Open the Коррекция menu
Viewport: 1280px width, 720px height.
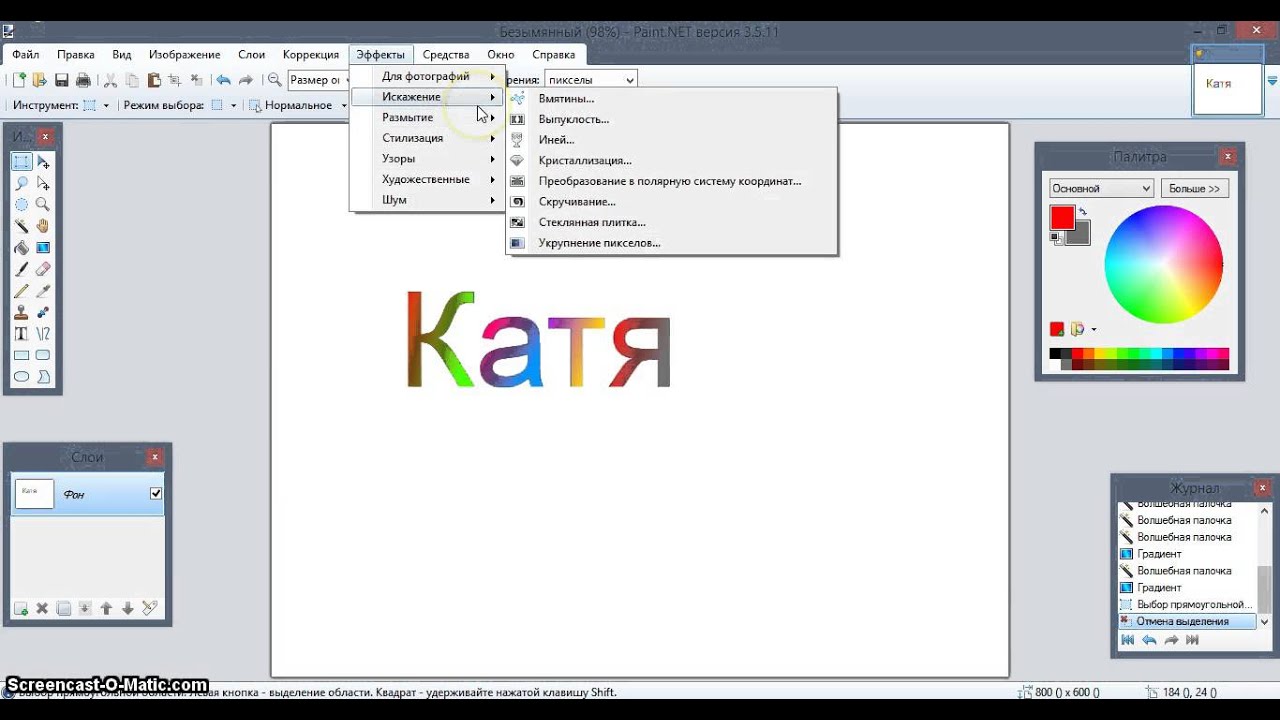coord(311,55)
